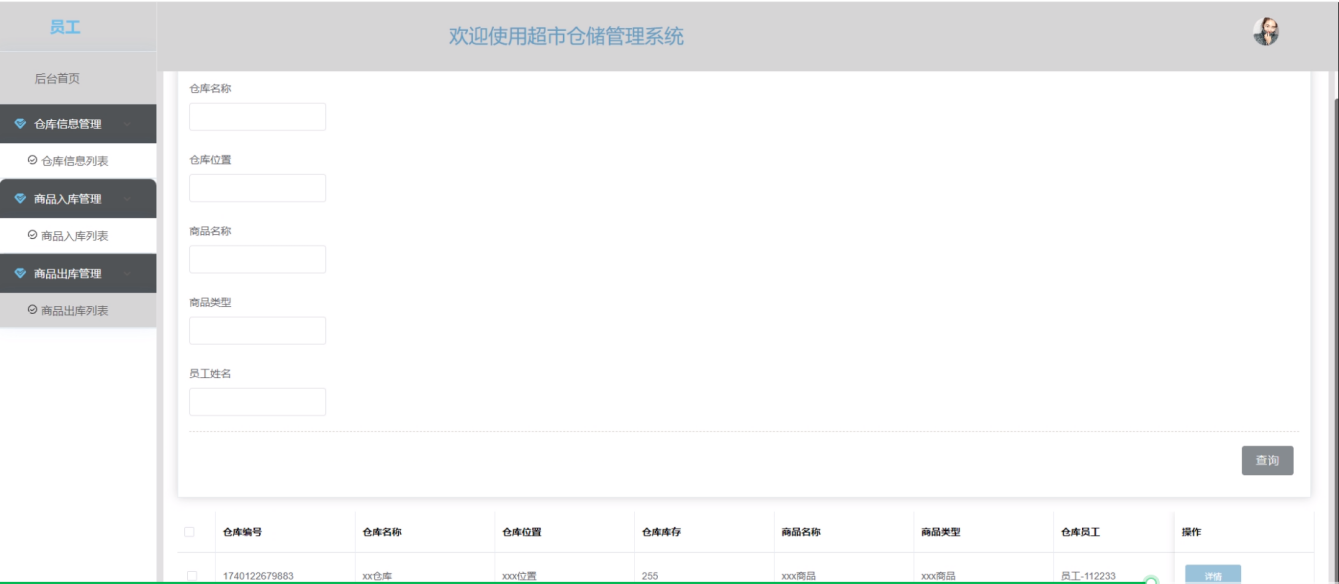Go to 后台首页 in the sidebar
The height and width of the screenshot is (584, 1339).
[57, 78]
